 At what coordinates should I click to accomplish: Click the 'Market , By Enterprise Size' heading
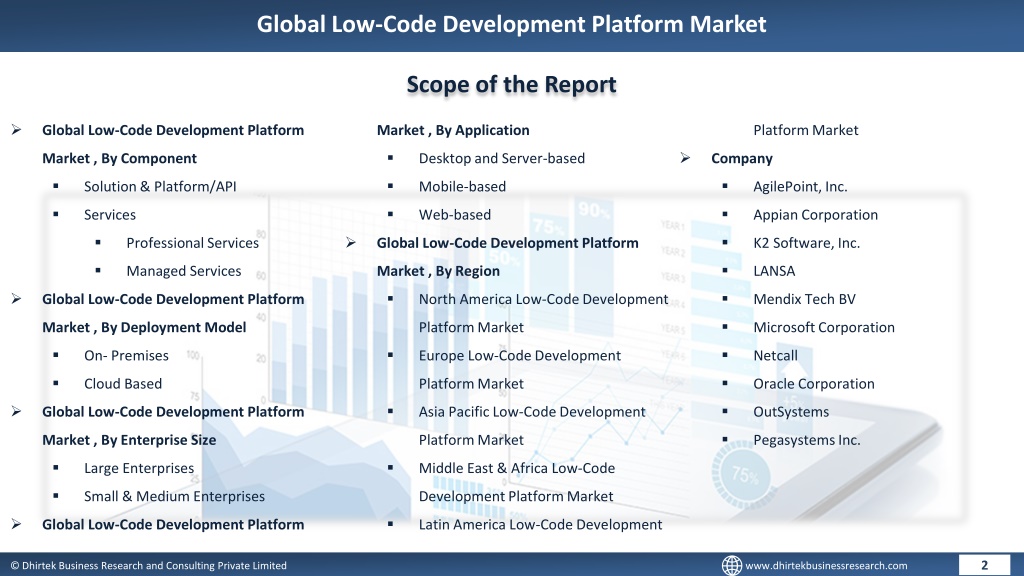(129, 440)
